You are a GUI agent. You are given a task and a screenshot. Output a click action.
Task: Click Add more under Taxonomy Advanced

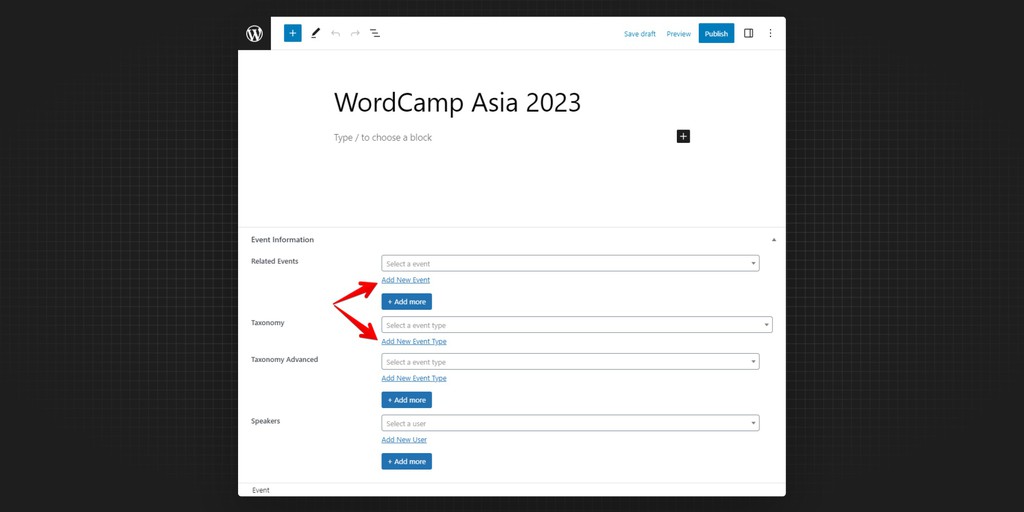coord(406,400)
